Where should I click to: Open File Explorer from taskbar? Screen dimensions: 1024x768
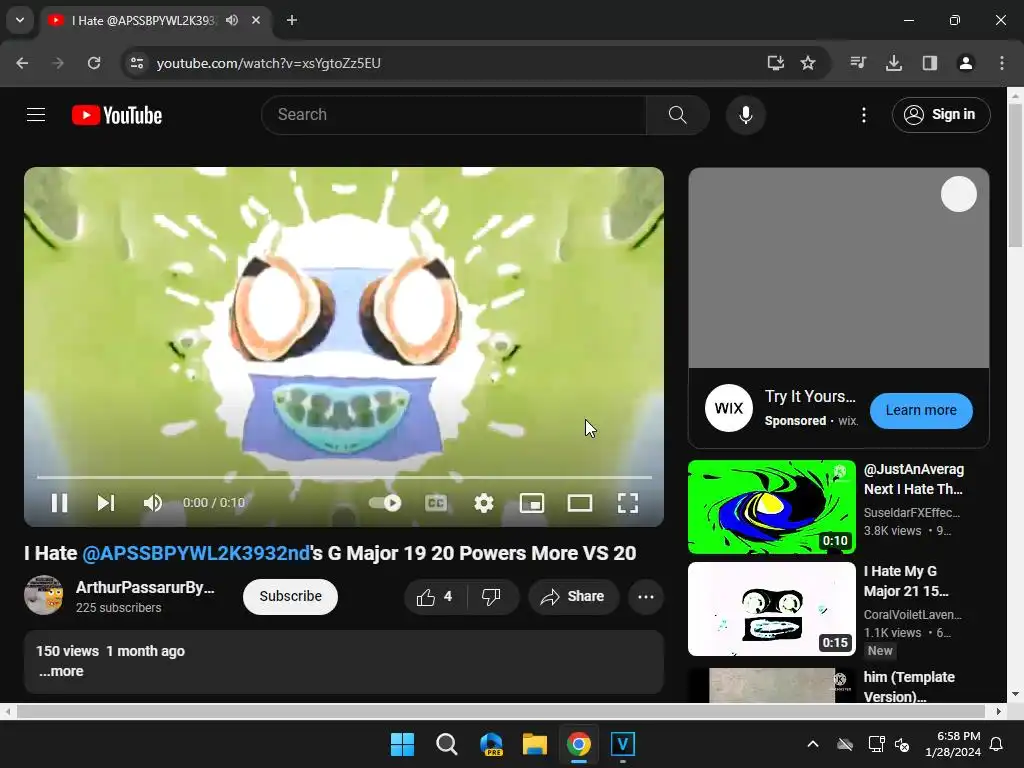(x=534, y=744)
